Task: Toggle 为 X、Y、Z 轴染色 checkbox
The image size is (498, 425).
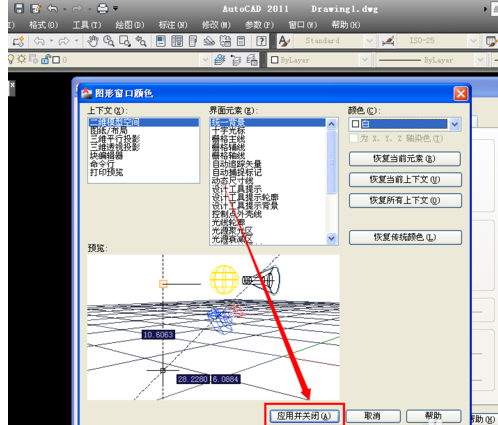Action: 354,138
